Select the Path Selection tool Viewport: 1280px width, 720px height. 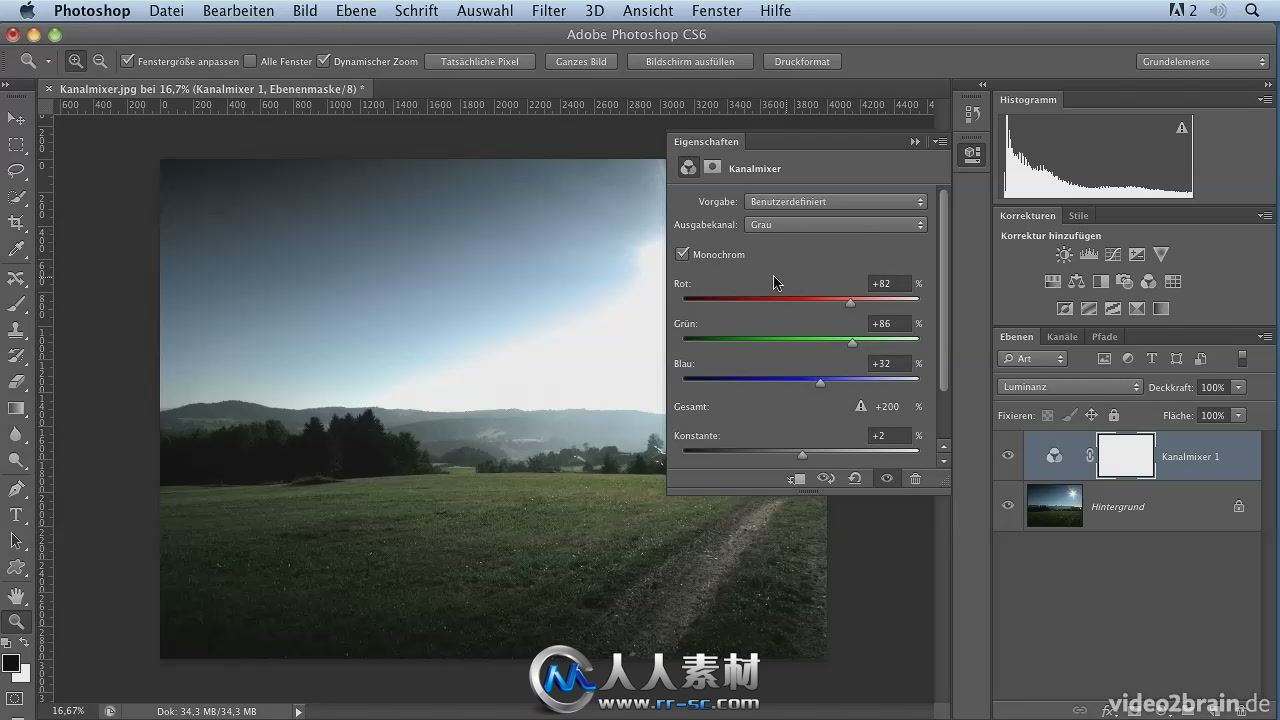tap(16, 541)
